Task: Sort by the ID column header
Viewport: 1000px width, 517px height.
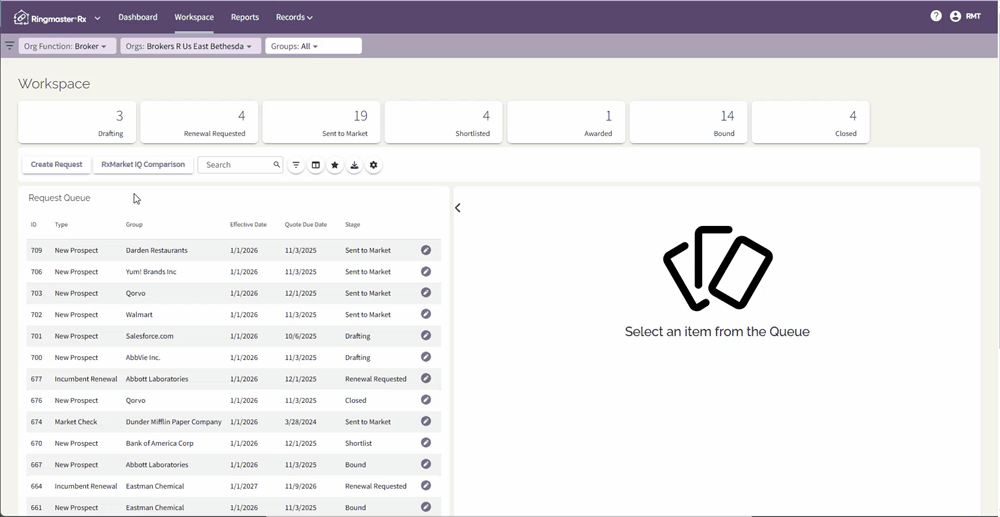Action: pyautogui.click(x=34, y=224)
